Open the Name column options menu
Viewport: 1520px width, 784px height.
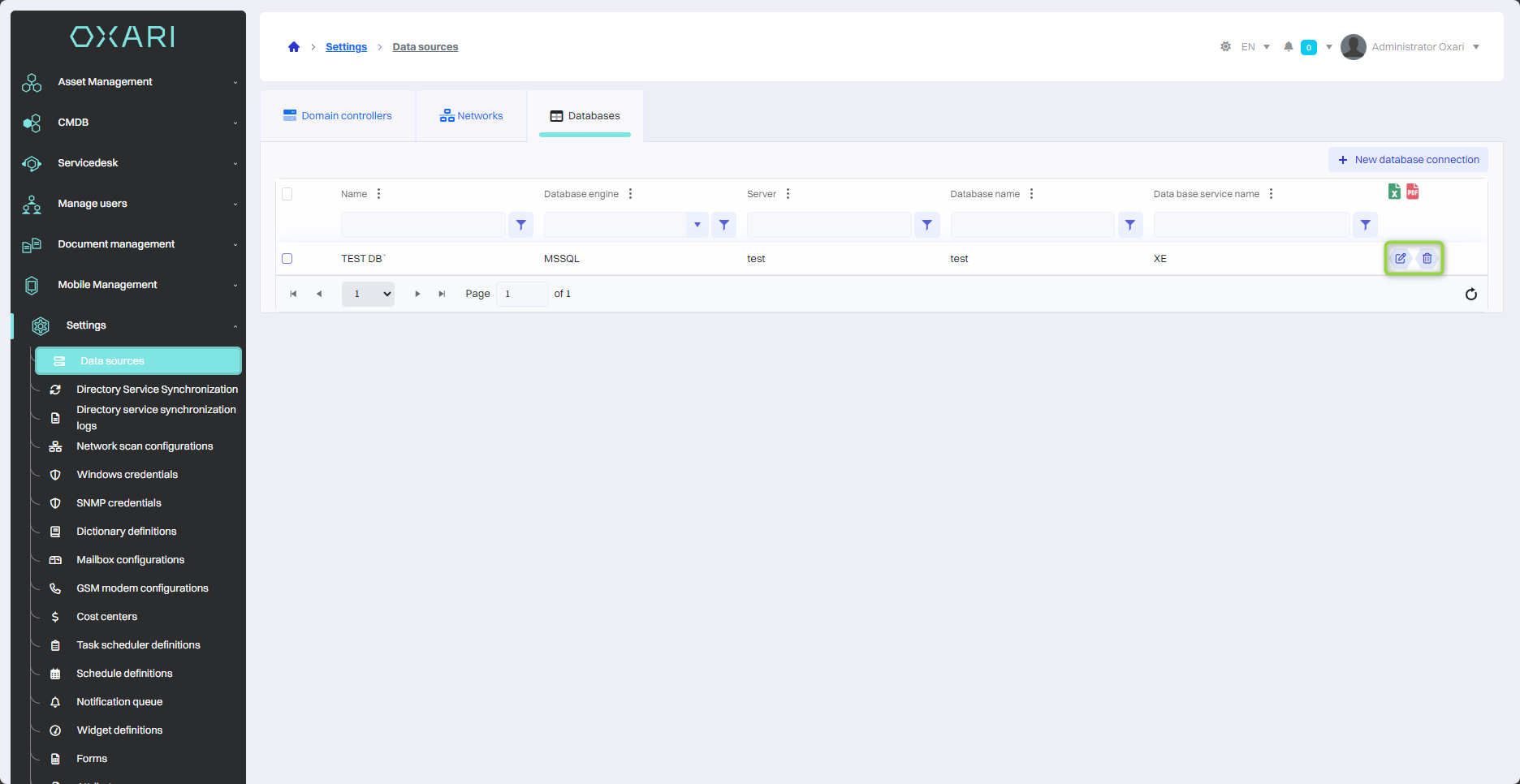379,194
